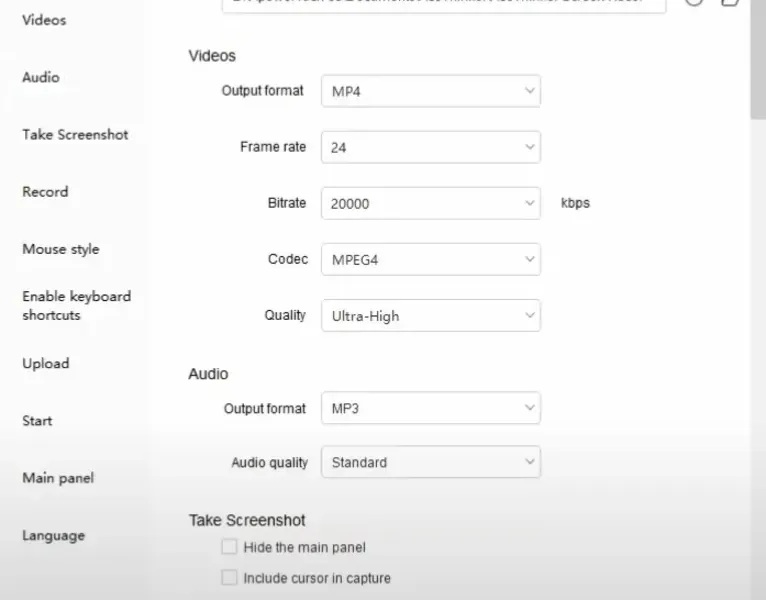Open the audio Output format MP3 dropdown
Image resolution: width=766 pixels, height=600 pixels.
click(x=430, y=408)
